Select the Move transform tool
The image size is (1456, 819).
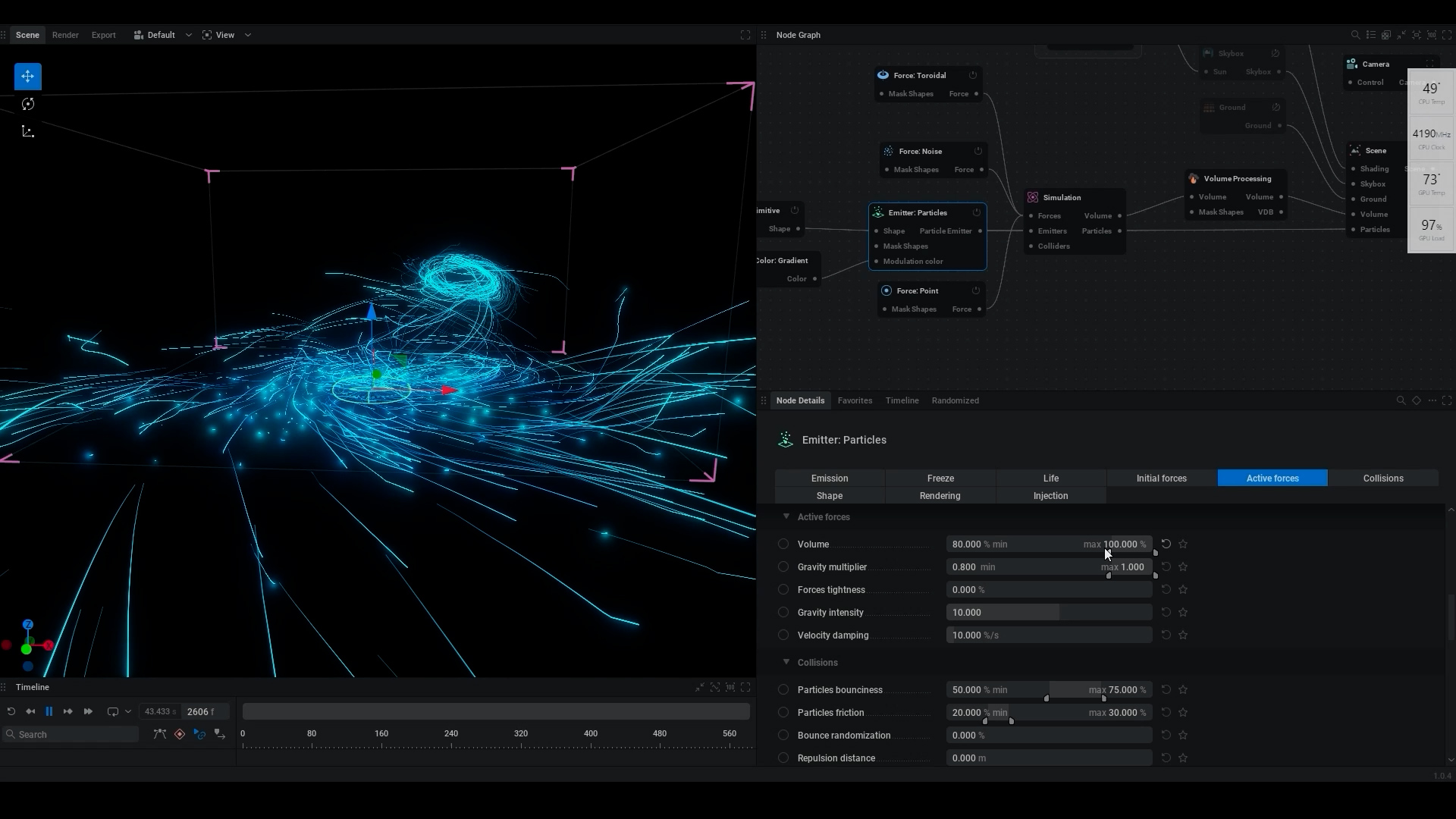pyautogui.click(x=27, y=76)
